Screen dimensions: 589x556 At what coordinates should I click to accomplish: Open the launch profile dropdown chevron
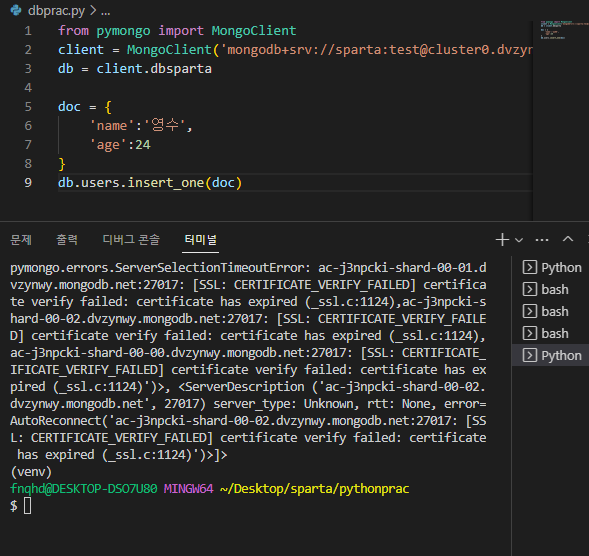519,240
